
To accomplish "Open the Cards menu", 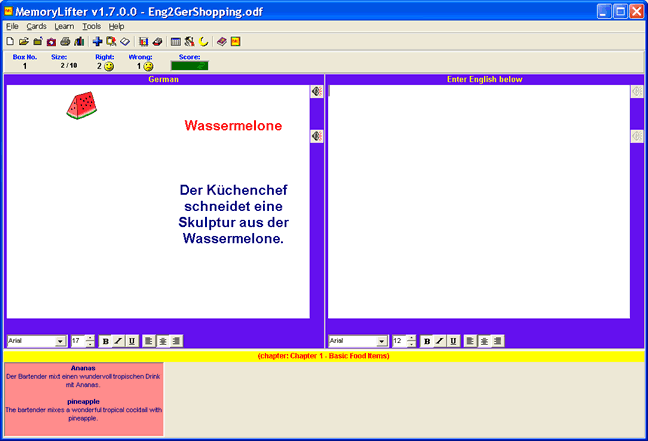I will click(x=36, y=26).
